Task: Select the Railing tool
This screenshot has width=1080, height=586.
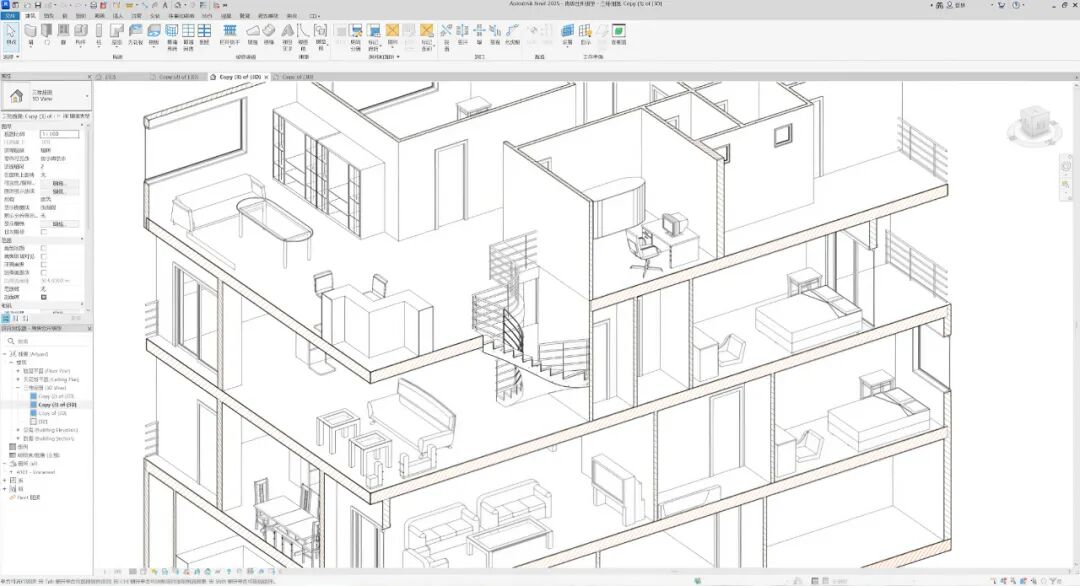Action: coord(230,34)
